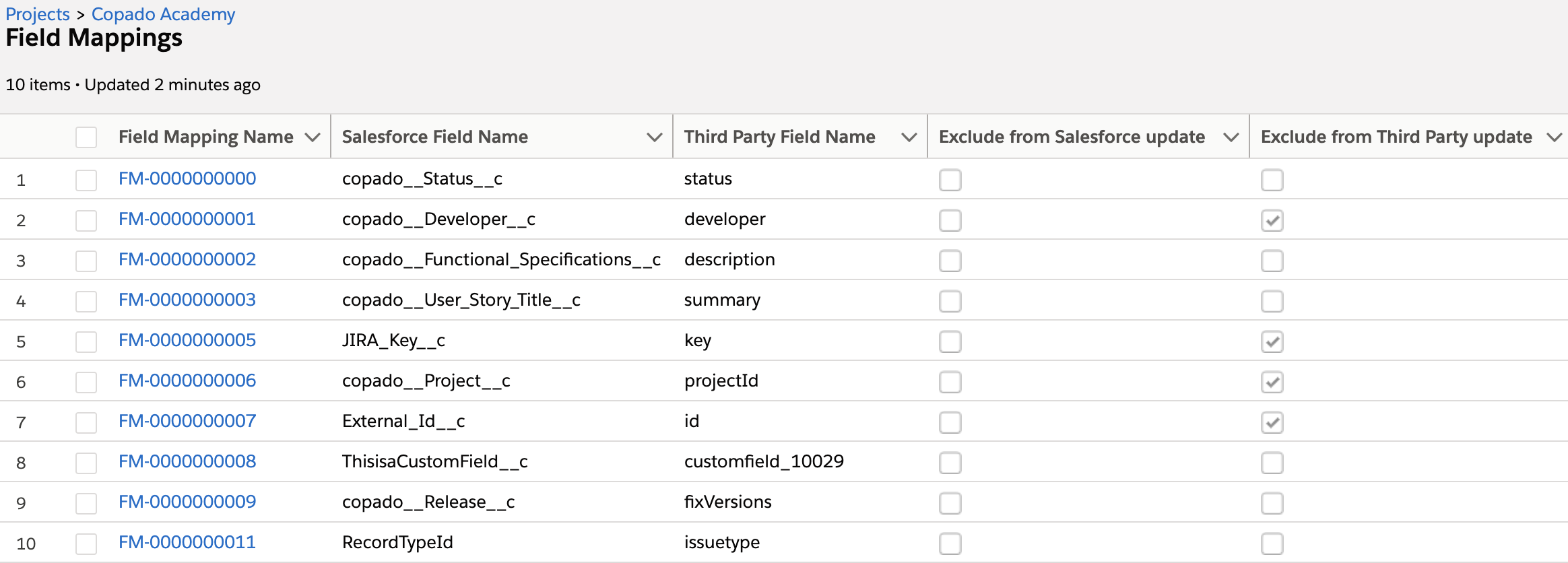Select the row checkbox for FM-0000000001
Screen dimensions: 1568x563
tap(86, 220)
